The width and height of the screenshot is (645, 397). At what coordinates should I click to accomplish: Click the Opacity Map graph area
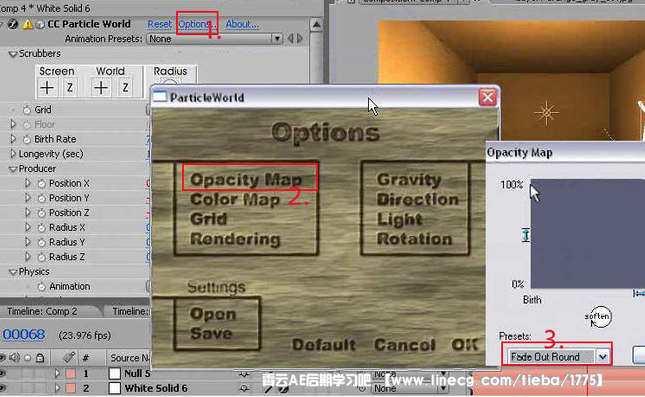[588, 233]
